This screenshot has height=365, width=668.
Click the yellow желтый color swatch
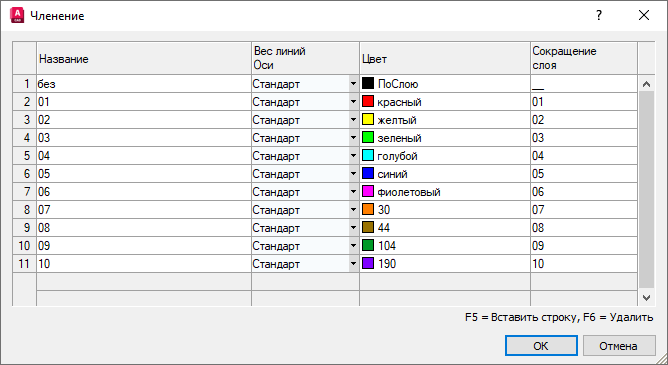coord(368,119)
